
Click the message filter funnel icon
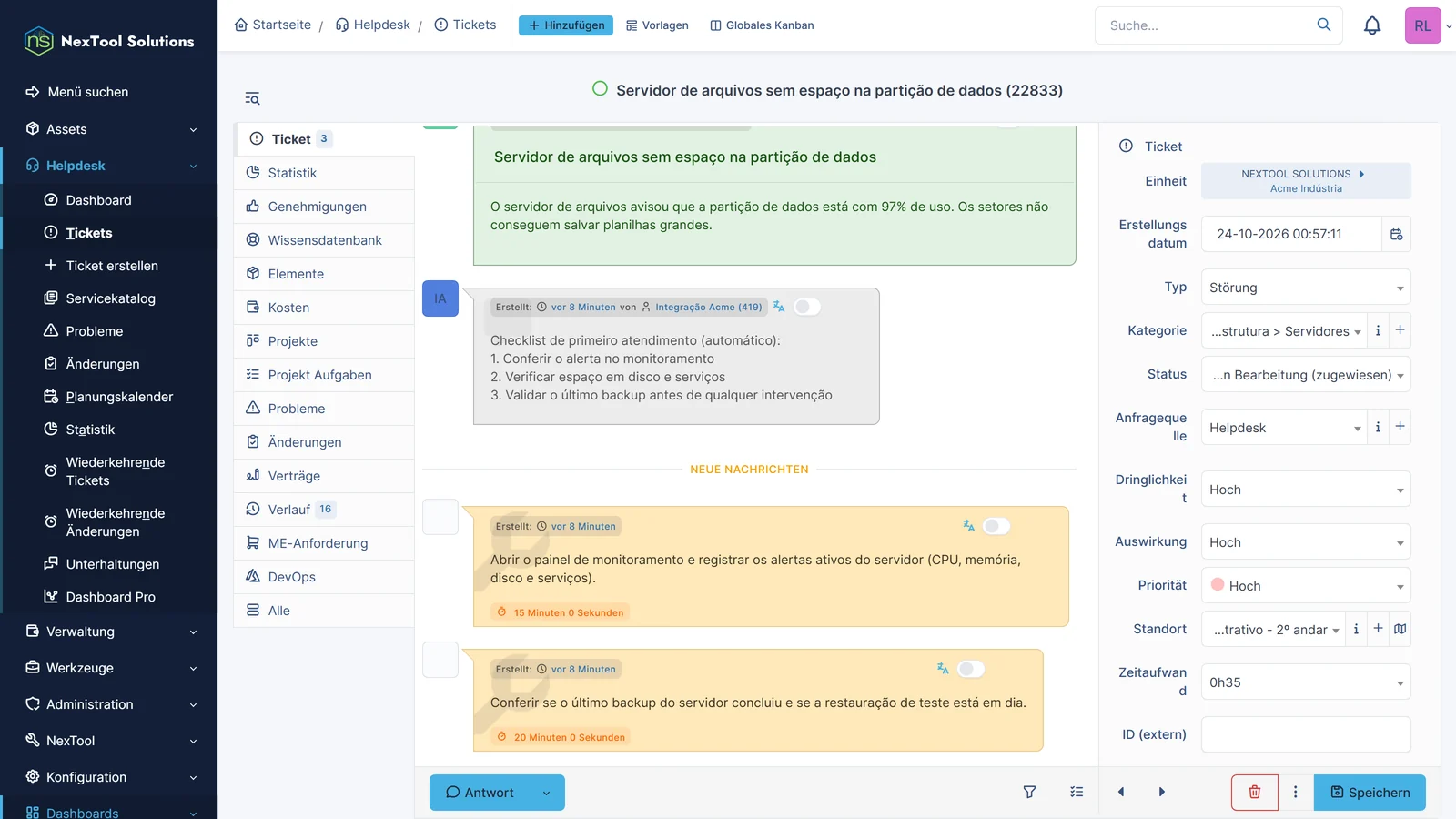pyautogui.click(x=1029, y=792)
